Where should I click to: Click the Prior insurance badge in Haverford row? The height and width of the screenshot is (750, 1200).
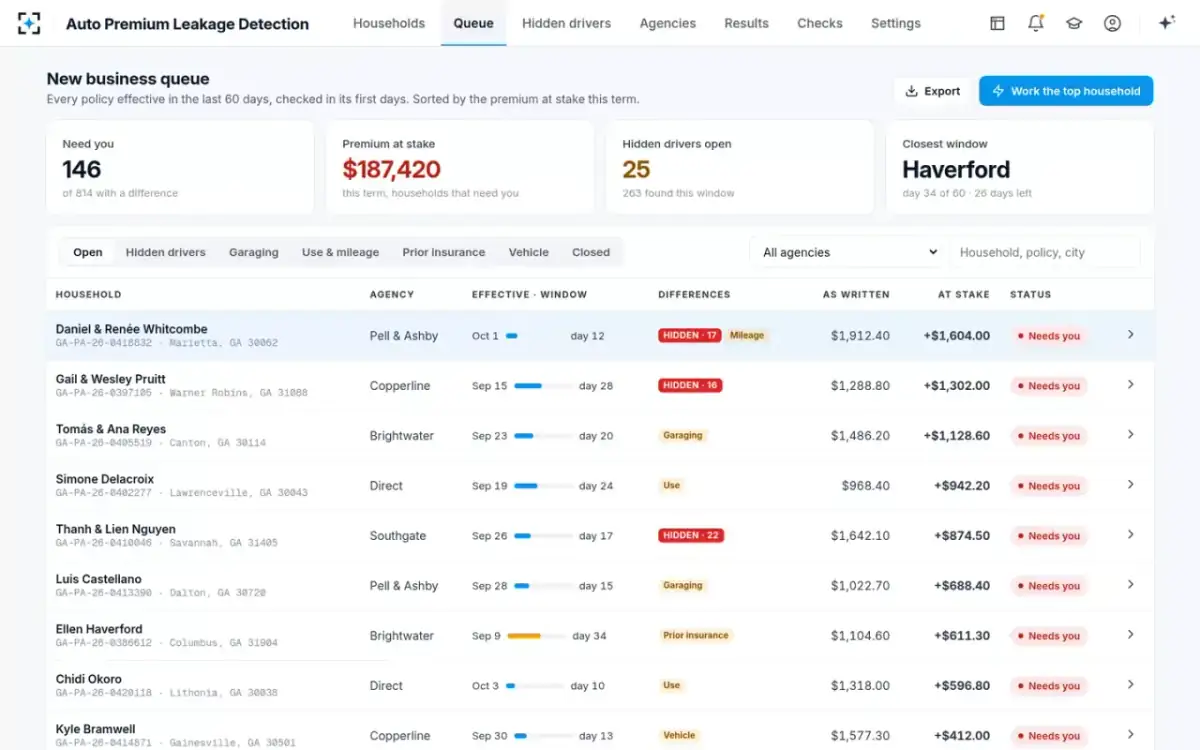(696, 635)
